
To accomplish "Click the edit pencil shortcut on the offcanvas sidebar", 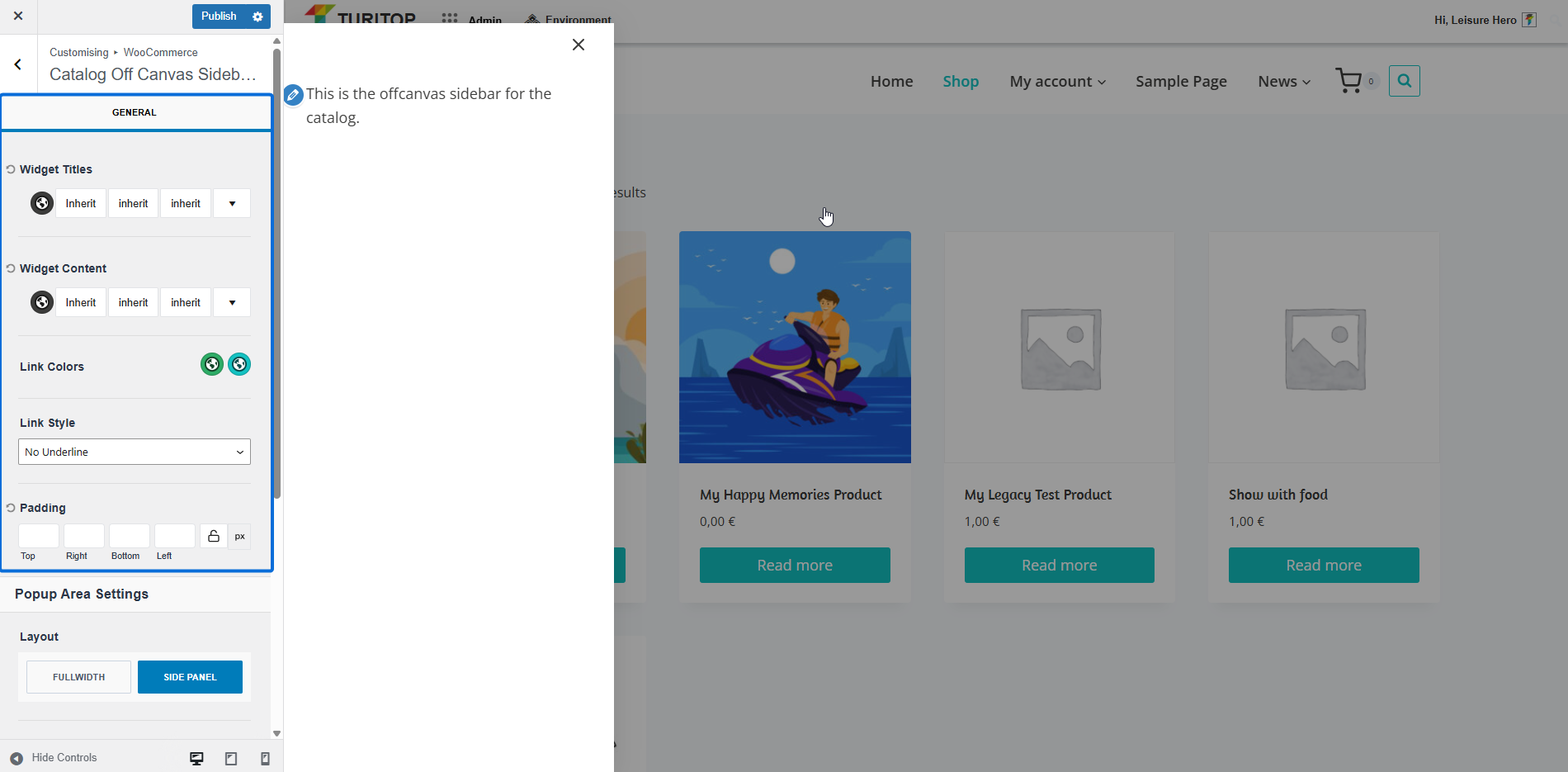I will tap(293, 95).
